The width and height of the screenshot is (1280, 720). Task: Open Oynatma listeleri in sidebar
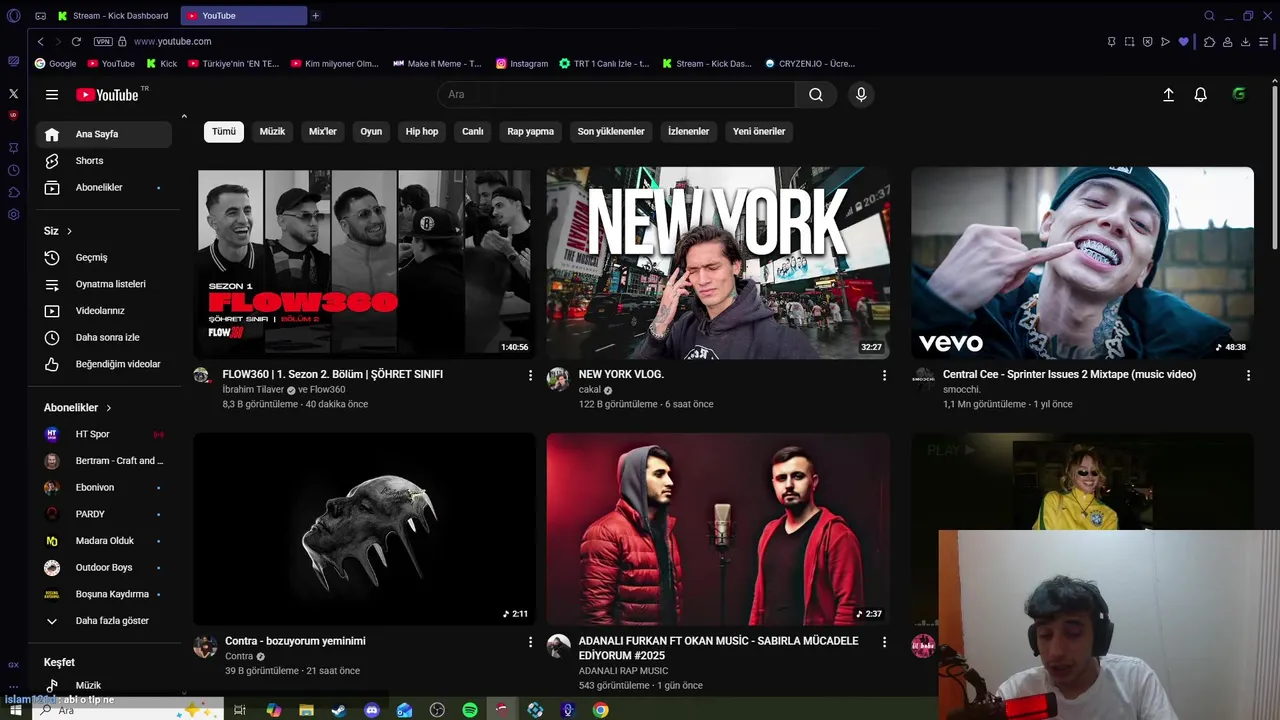point(105,284)
